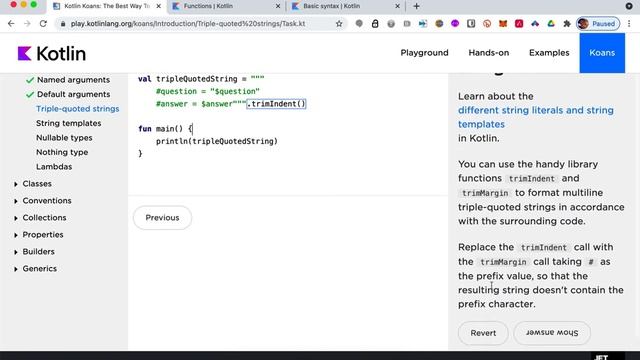This screenshot has height=360, width=640.
Task: Click the Revert button
Action: (x=483, y=333)
